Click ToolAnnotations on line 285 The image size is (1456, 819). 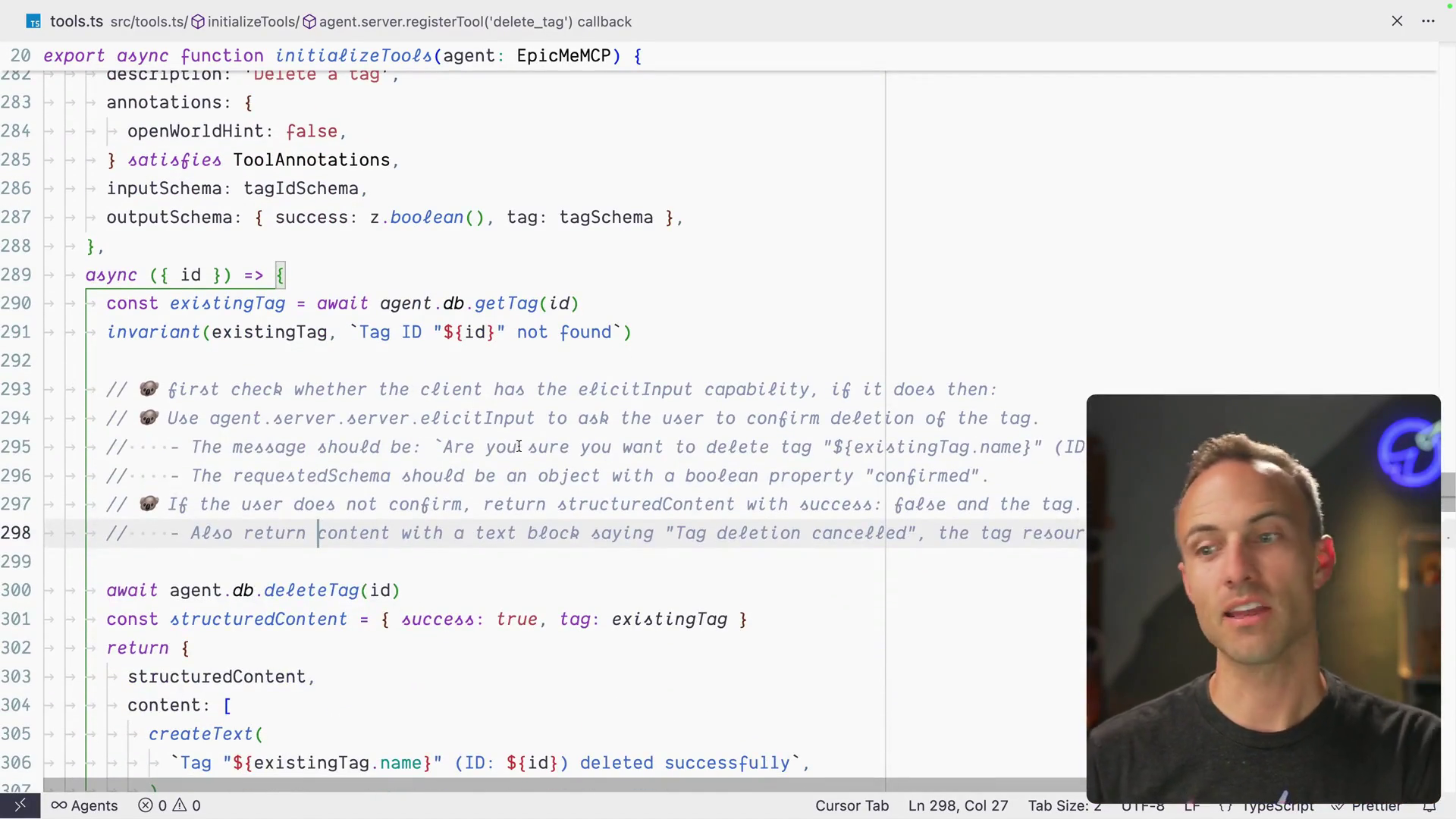point(311,160)
